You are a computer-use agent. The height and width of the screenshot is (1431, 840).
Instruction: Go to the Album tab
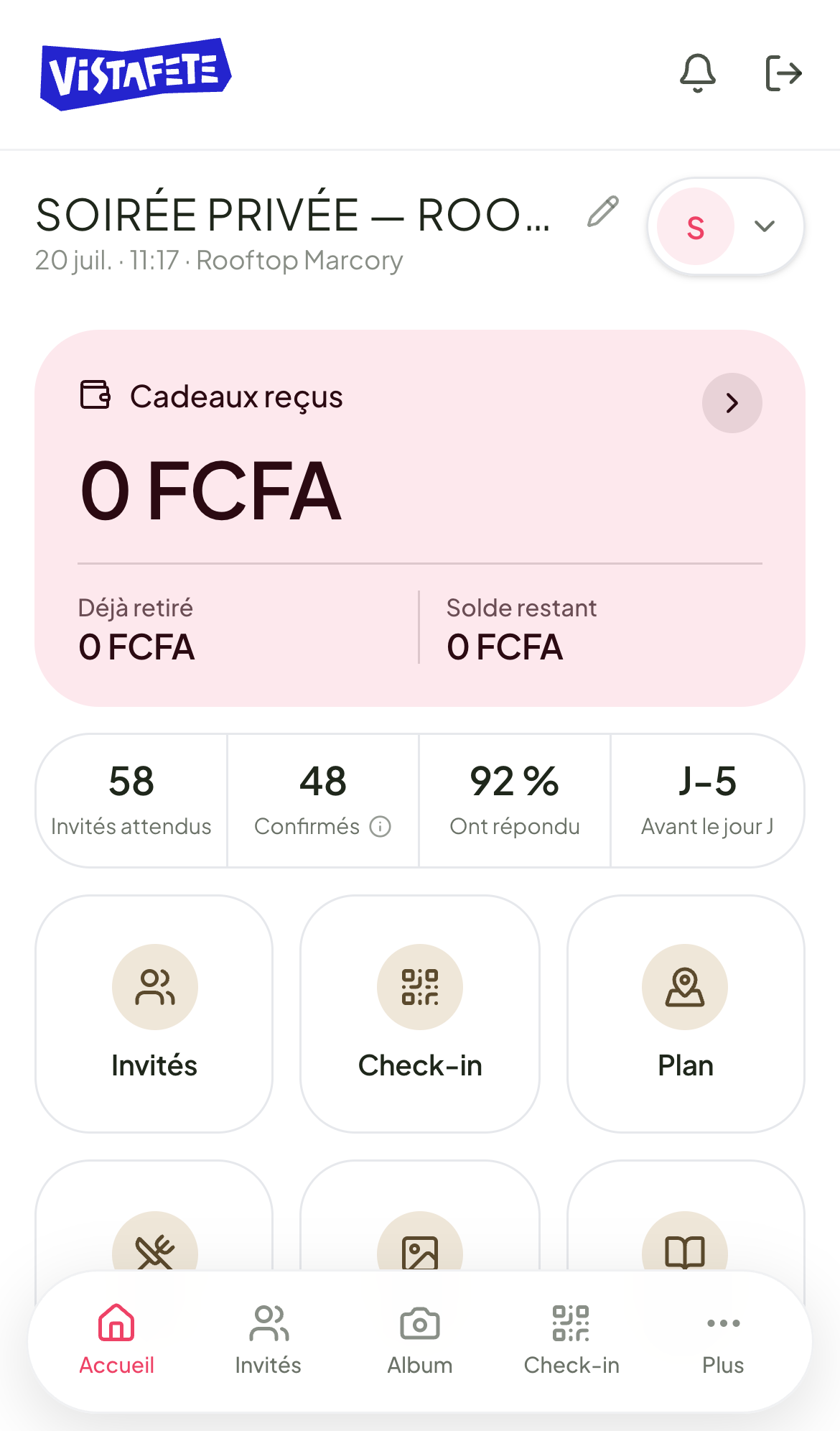(420, 1340)
